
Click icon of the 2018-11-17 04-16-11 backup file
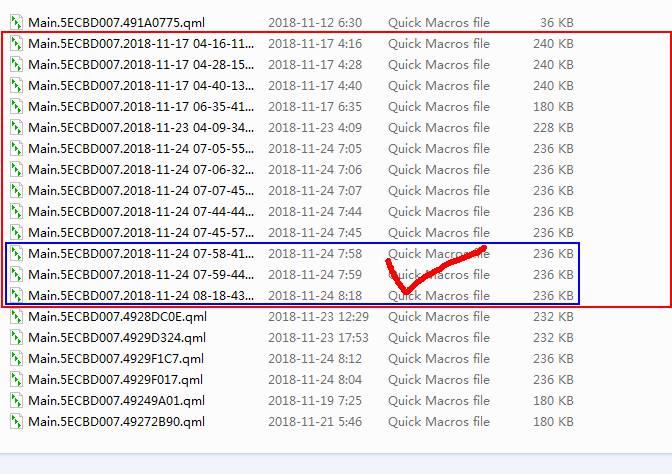click(x=16, y=43)
